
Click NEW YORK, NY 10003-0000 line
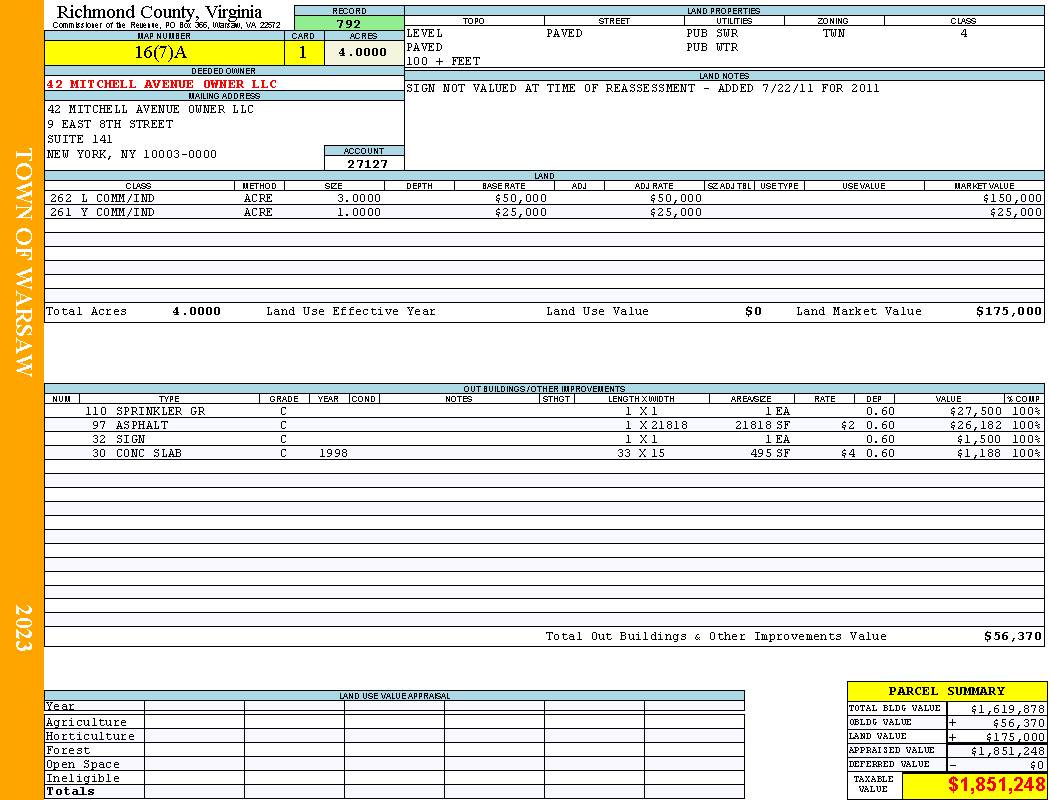coord(132,155)
